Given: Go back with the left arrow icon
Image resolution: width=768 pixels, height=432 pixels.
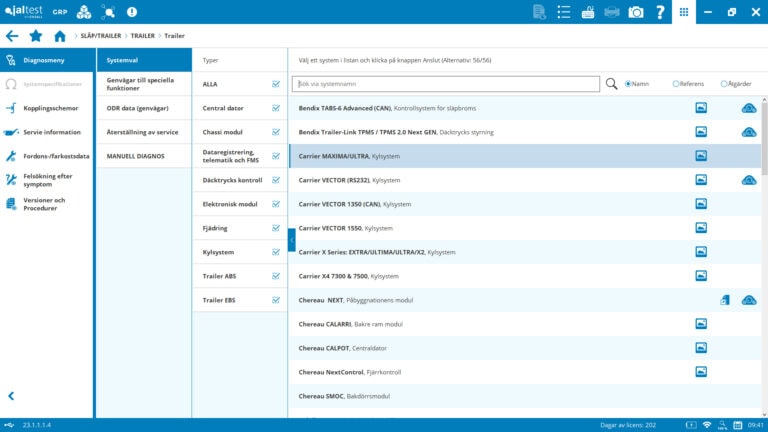Looking at the screenshot, I should (12, 36).
